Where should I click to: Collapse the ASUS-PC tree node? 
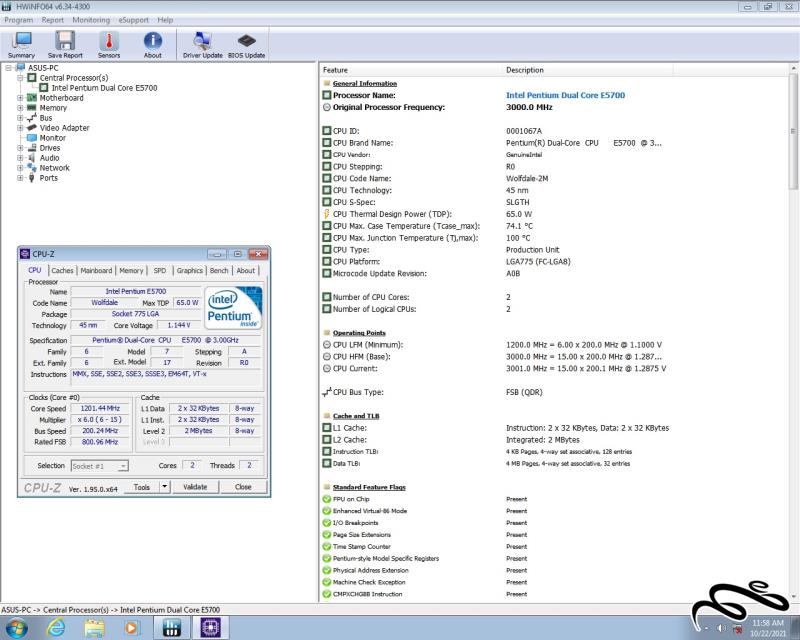click(x=9, y=67)
